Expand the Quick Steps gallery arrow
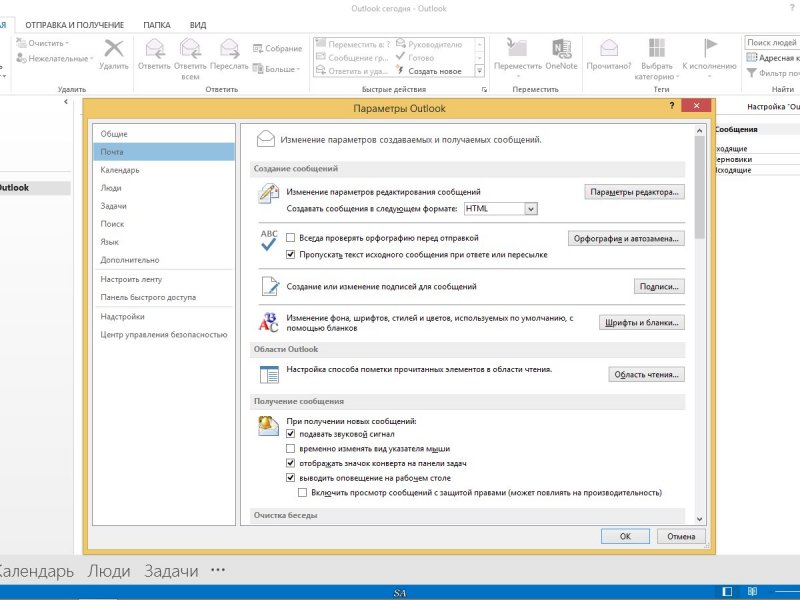 click(479, 71)
